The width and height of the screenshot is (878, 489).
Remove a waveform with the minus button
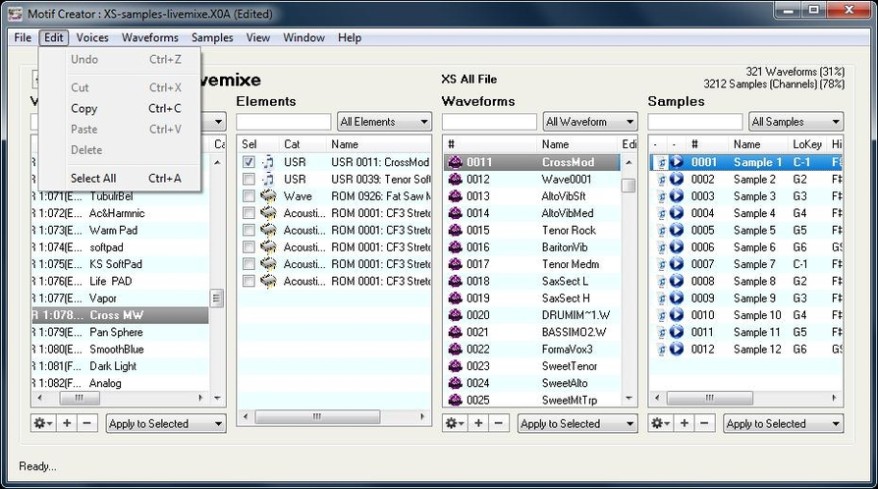click(499, 423)
